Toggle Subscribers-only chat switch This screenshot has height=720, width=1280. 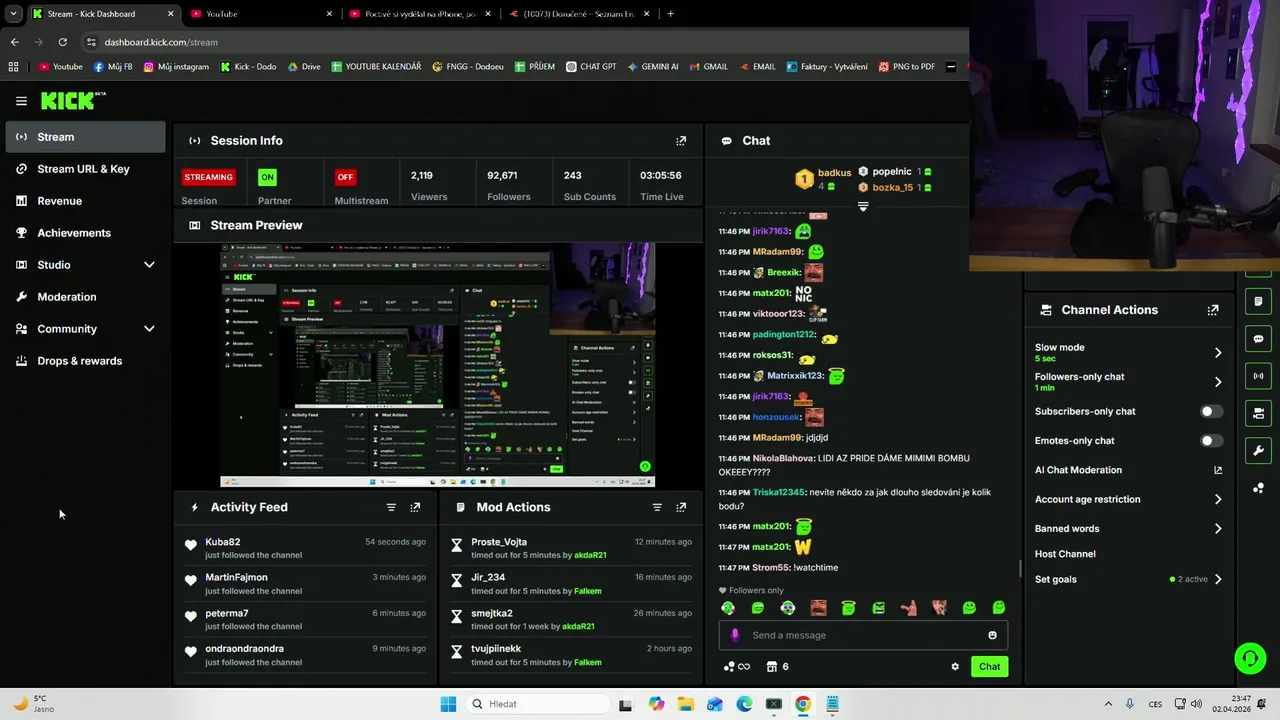coord(1211,411)
